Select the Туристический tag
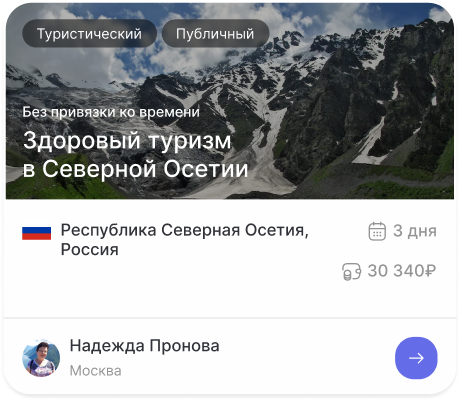The width and height of the screenshot is (460, 401). click(x=89, y=34)
